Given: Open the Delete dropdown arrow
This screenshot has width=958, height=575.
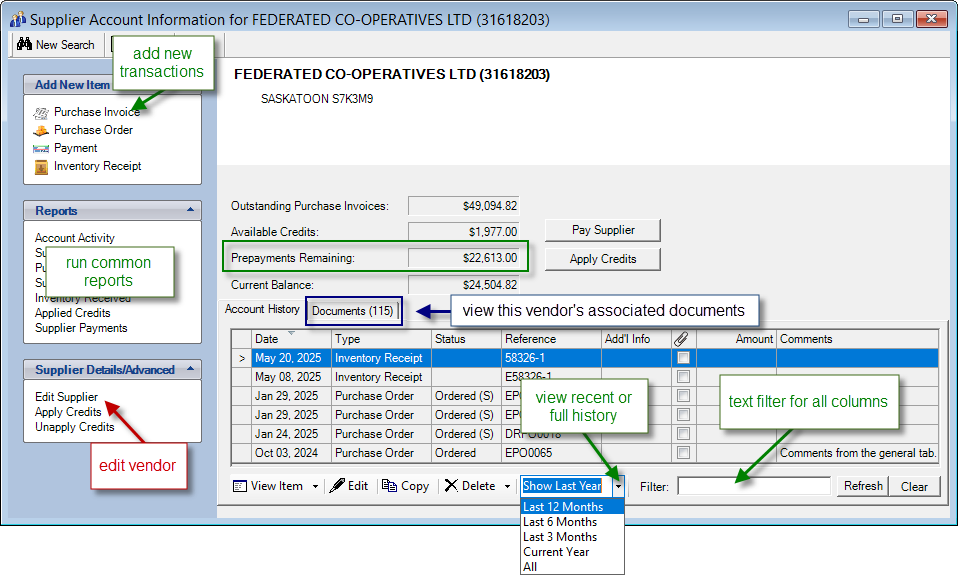Looking at the screenshot, I should [507, 486].
